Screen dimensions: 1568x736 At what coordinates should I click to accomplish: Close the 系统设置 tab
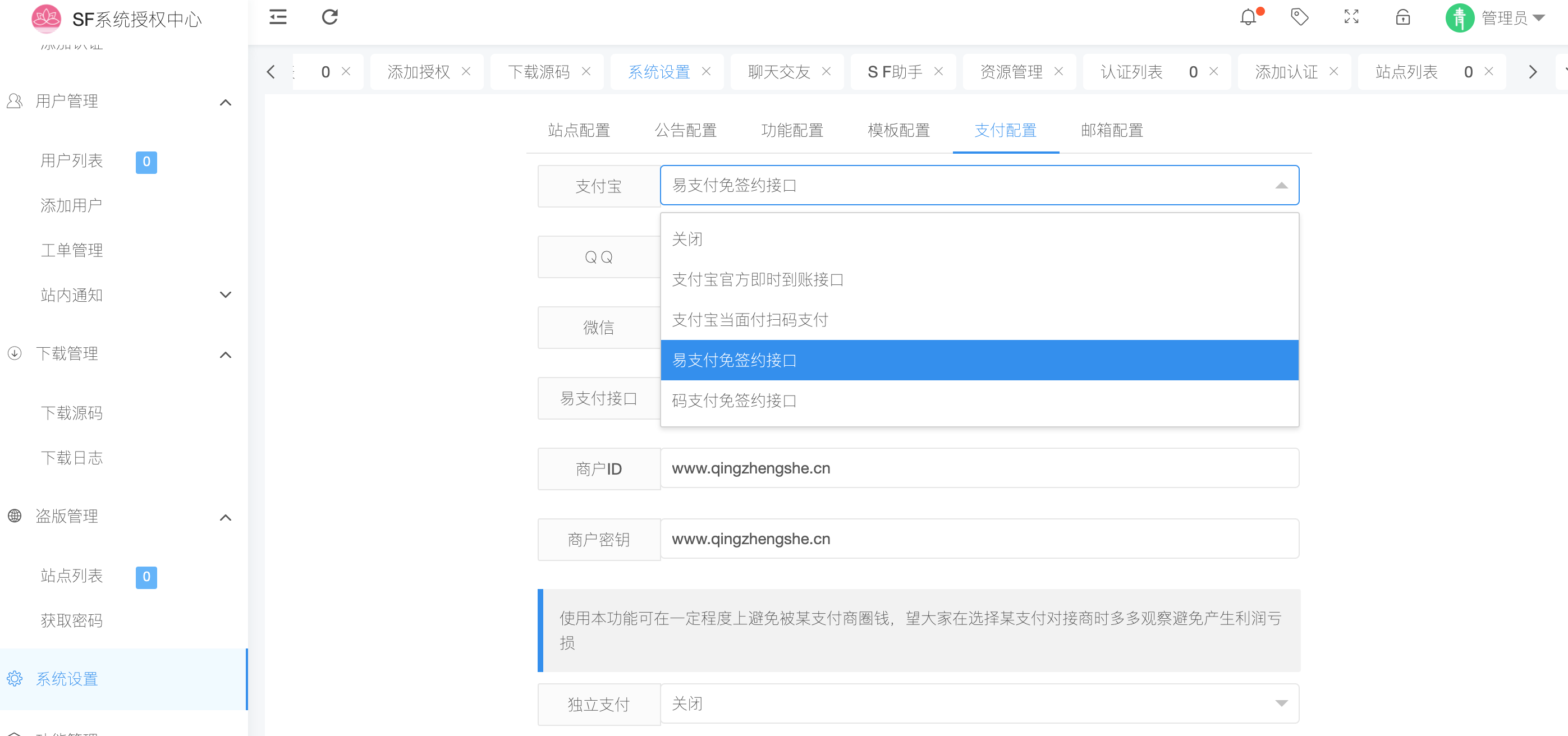point(706,71)
